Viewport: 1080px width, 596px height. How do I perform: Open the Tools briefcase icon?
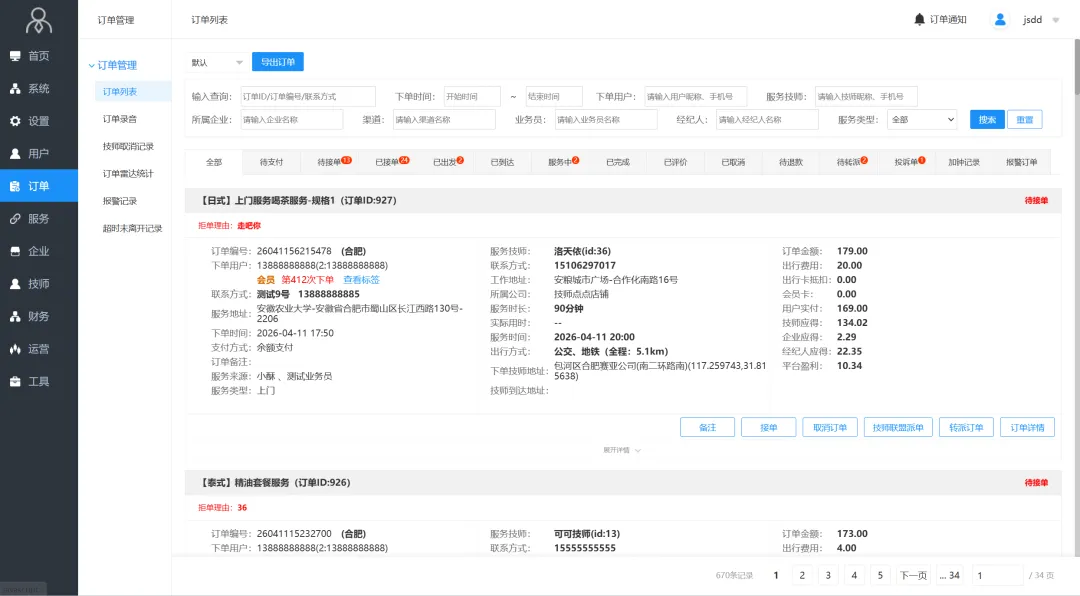pos(15,382)
